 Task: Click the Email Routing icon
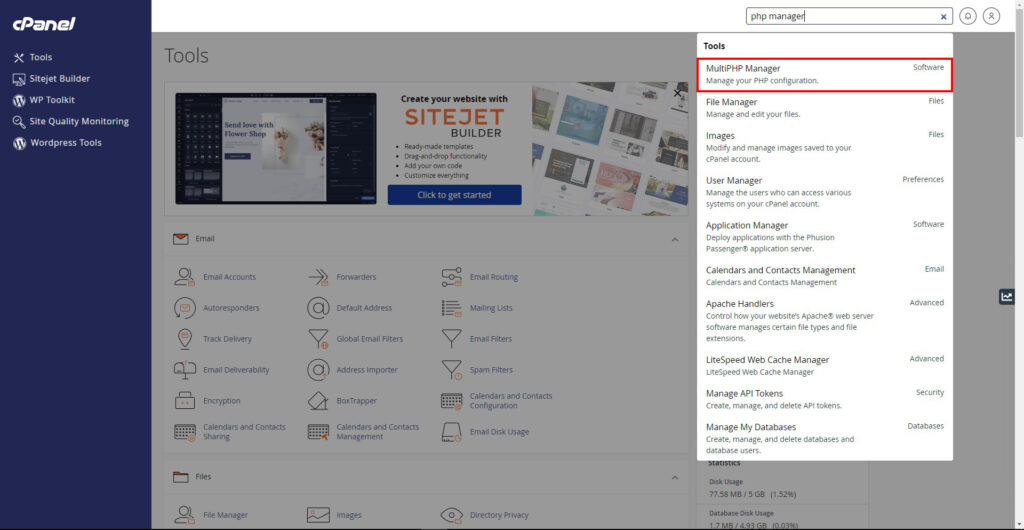[x=451, y=277]
